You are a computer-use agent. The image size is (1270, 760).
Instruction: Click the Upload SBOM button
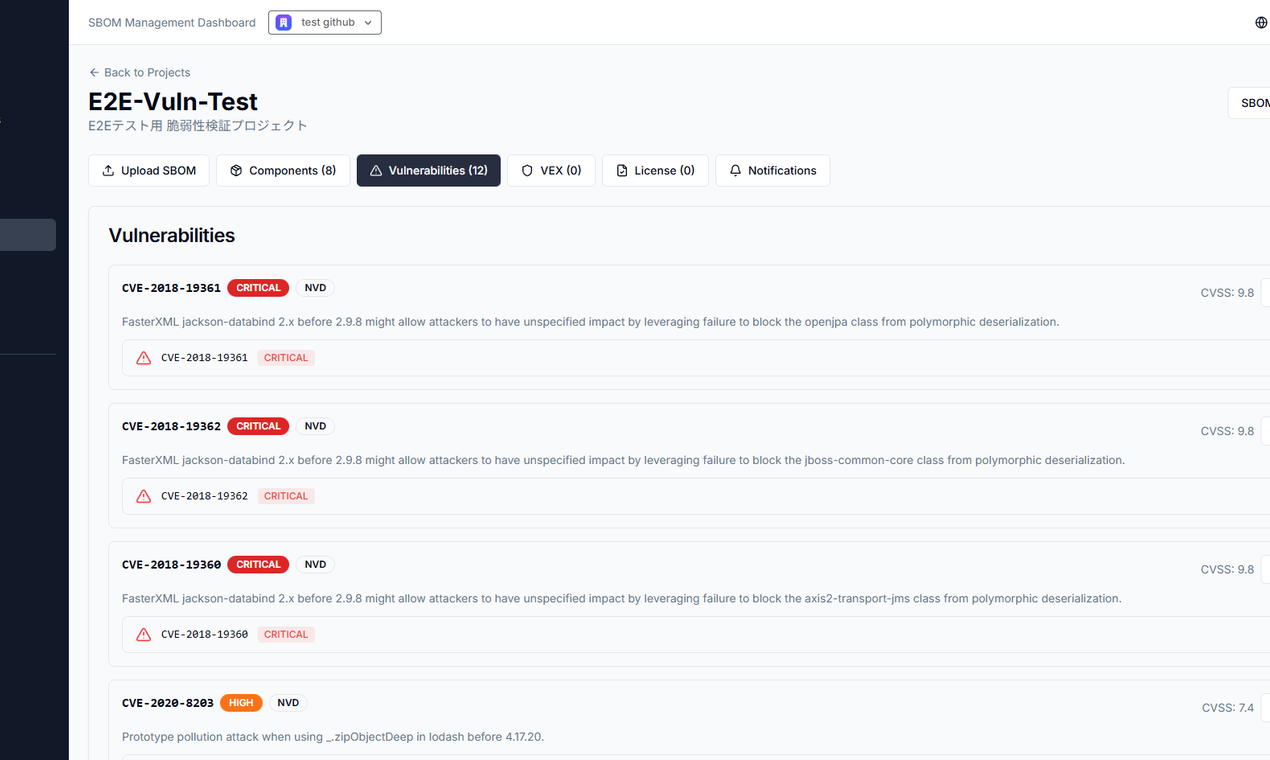click(148, 170)
